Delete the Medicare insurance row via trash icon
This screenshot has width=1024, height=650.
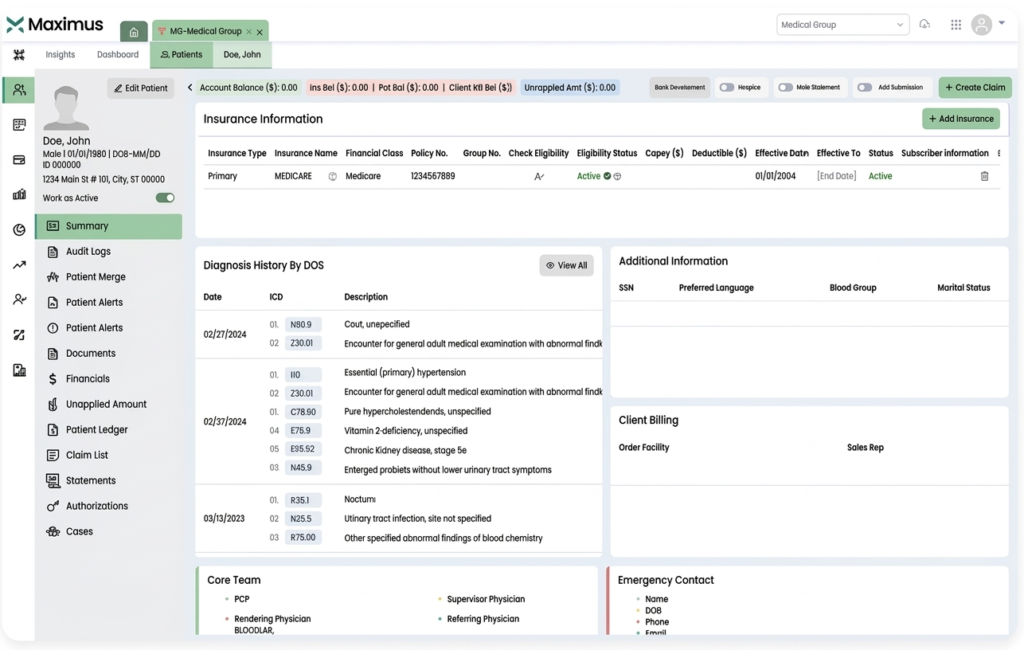(984, 176)
